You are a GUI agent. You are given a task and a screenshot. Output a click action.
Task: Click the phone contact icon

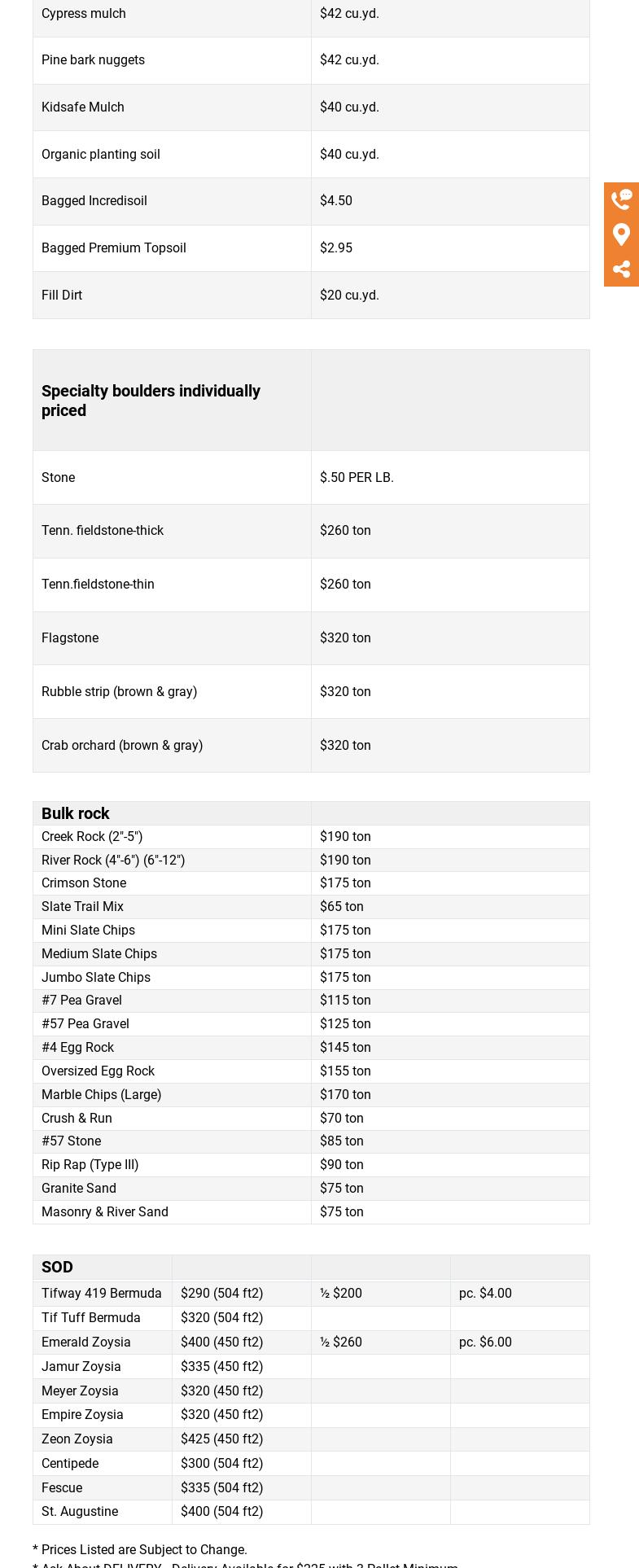tap(621, 199)
